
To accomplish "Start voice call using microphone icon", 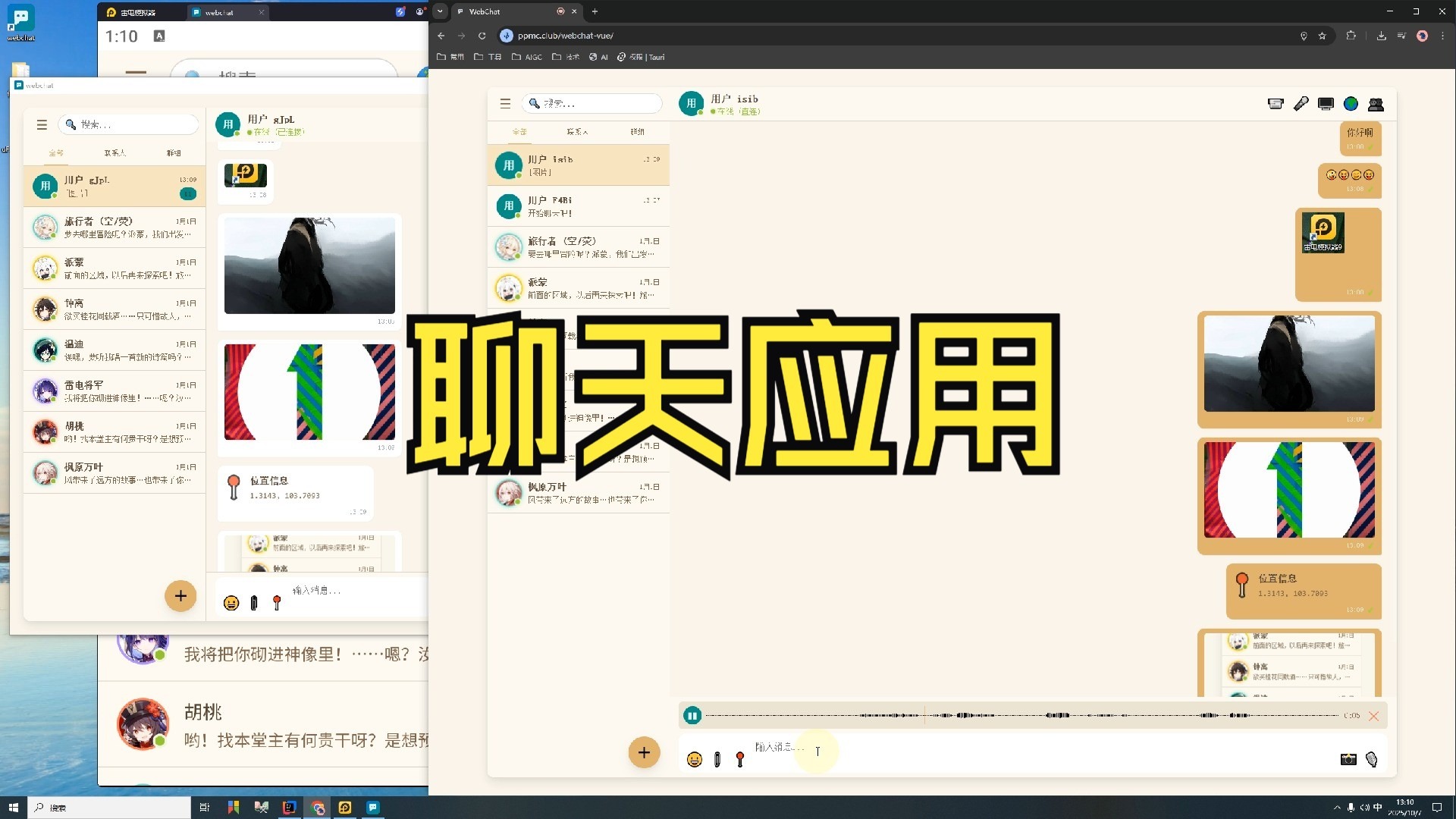I will point(1301,104).
